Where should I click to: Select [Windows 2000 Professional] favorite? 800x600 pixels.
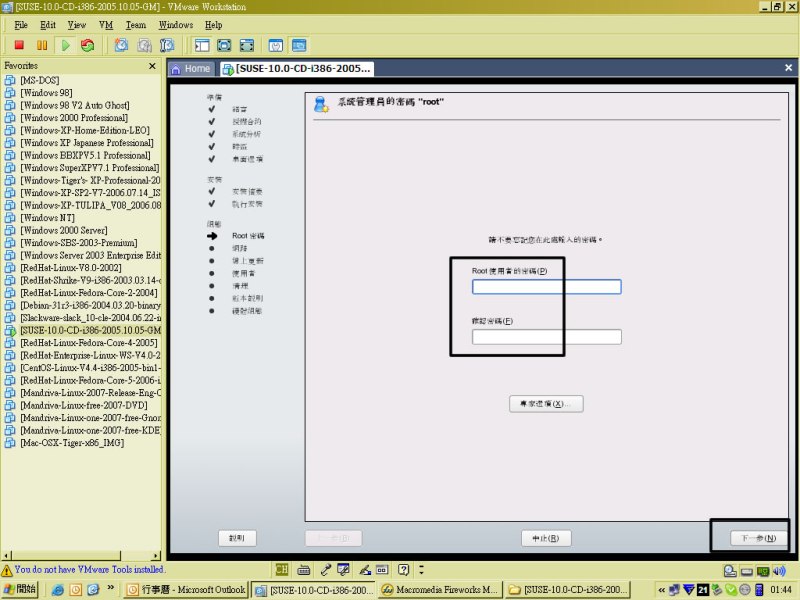[74, 118]
